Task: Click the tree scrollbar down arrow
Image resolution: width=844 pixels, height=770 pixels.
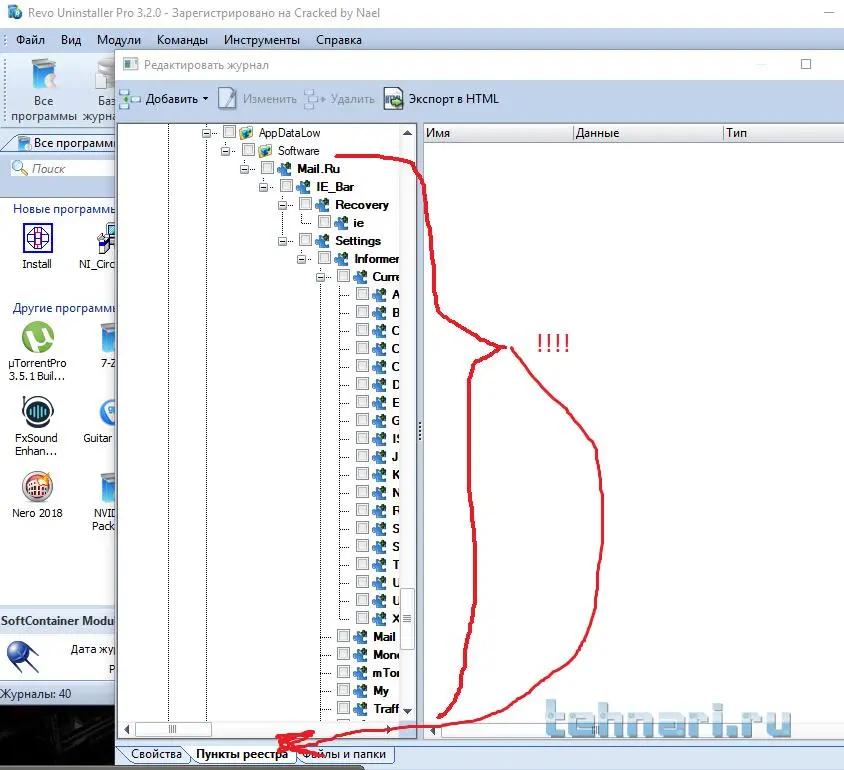Action: tap(407, 711)
